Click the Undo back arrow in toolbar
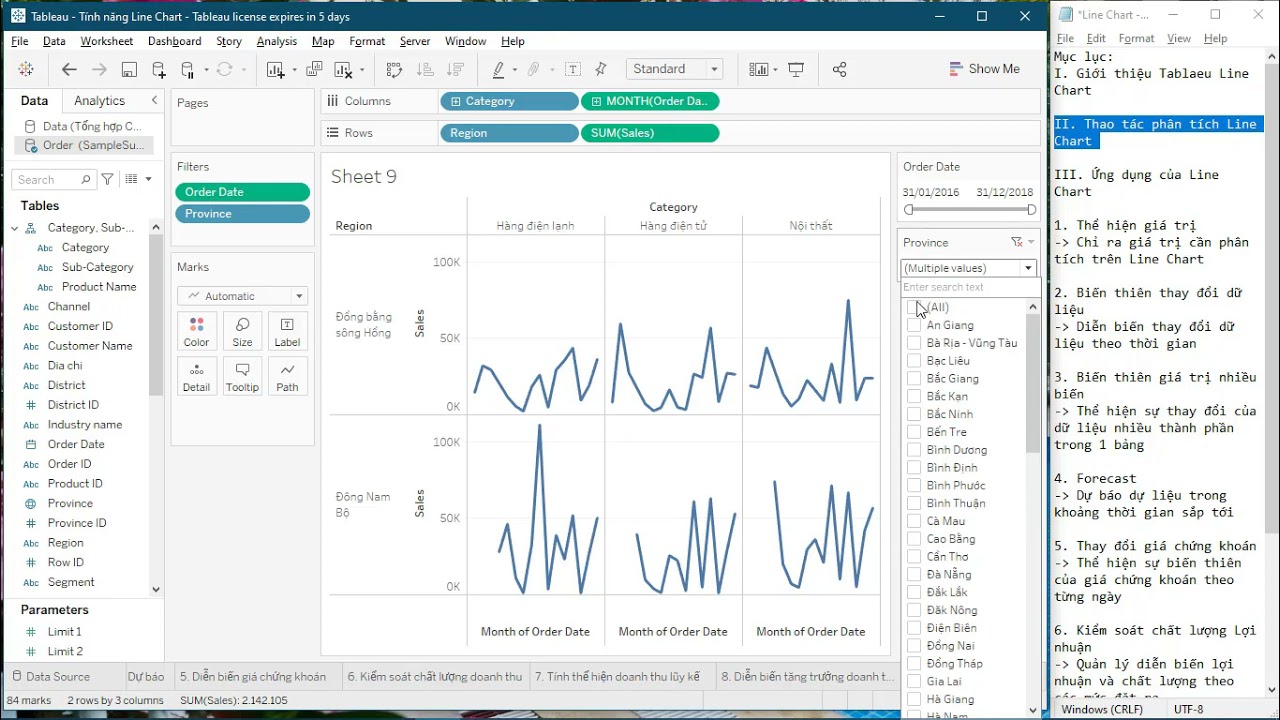This screenshot has width=1280, height=720. [x=69, y=69]
